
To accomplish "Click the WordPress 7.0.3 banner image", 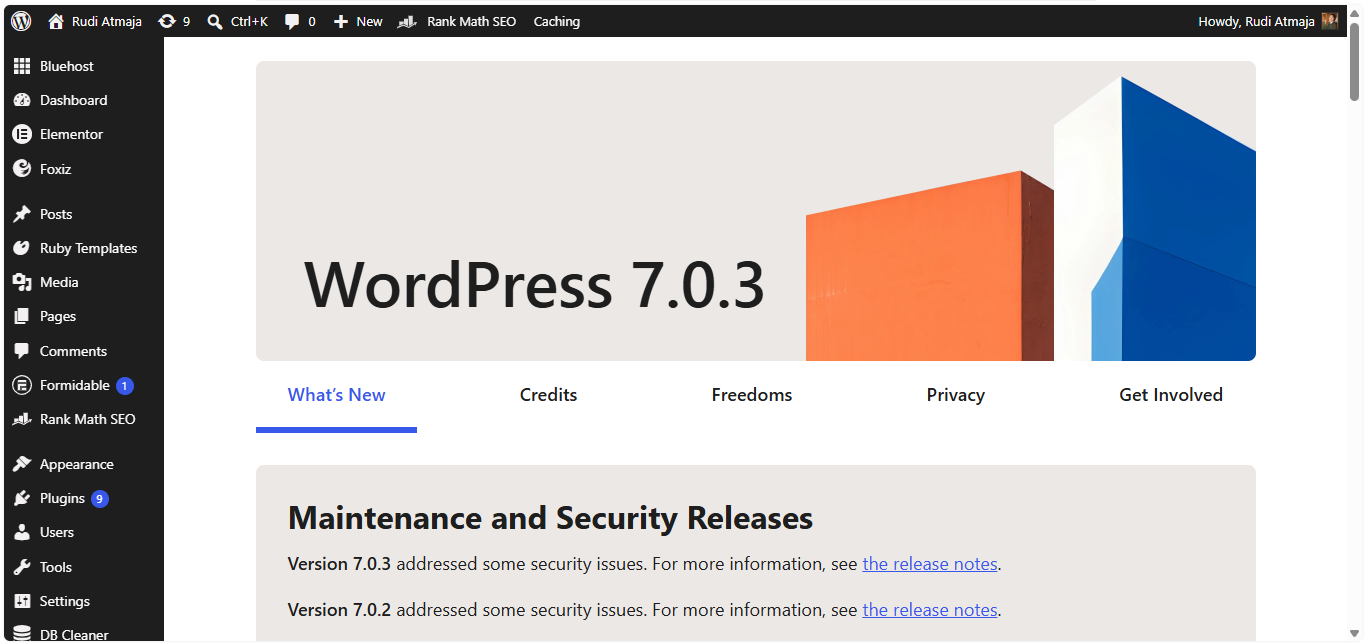I will pos(756,211).
